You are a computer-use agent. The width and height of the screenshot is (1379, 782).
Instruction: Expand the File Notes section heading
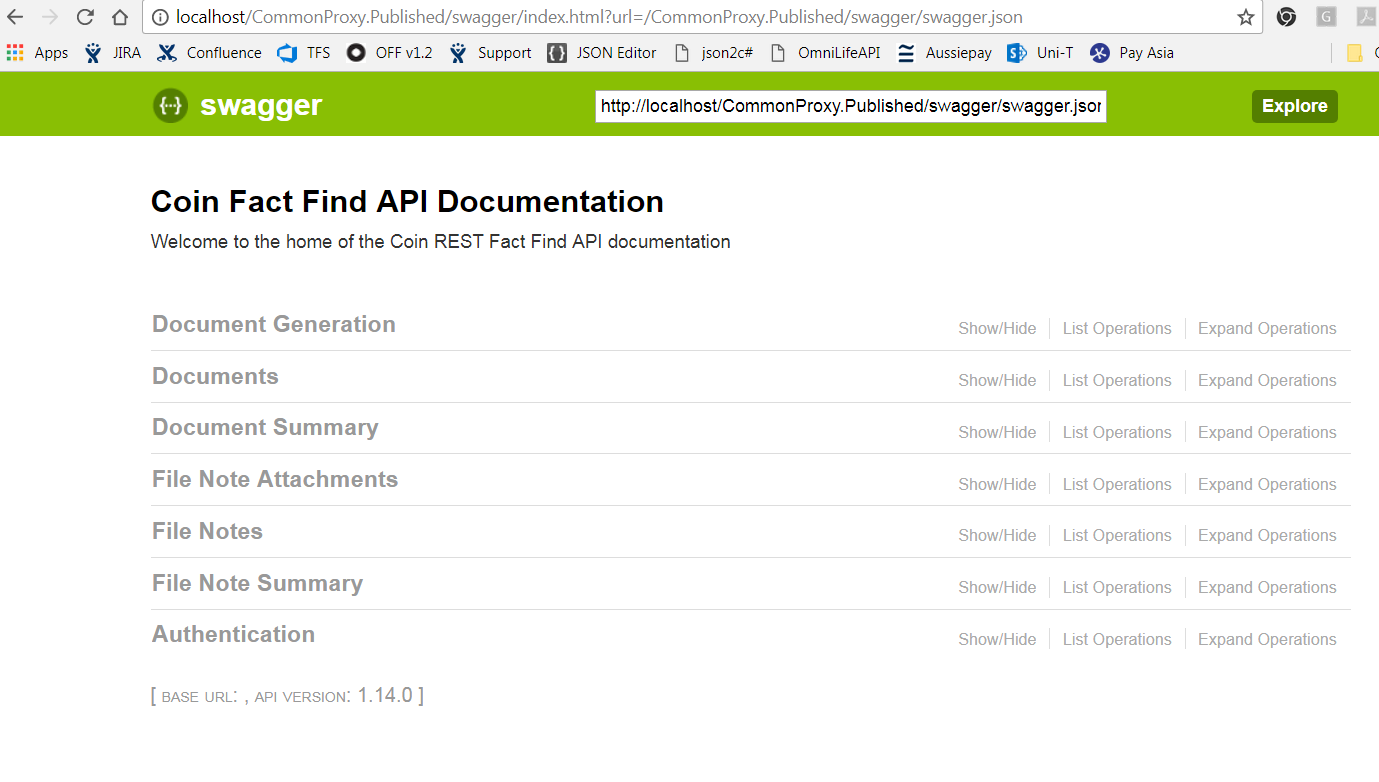[x=207, y=531]
